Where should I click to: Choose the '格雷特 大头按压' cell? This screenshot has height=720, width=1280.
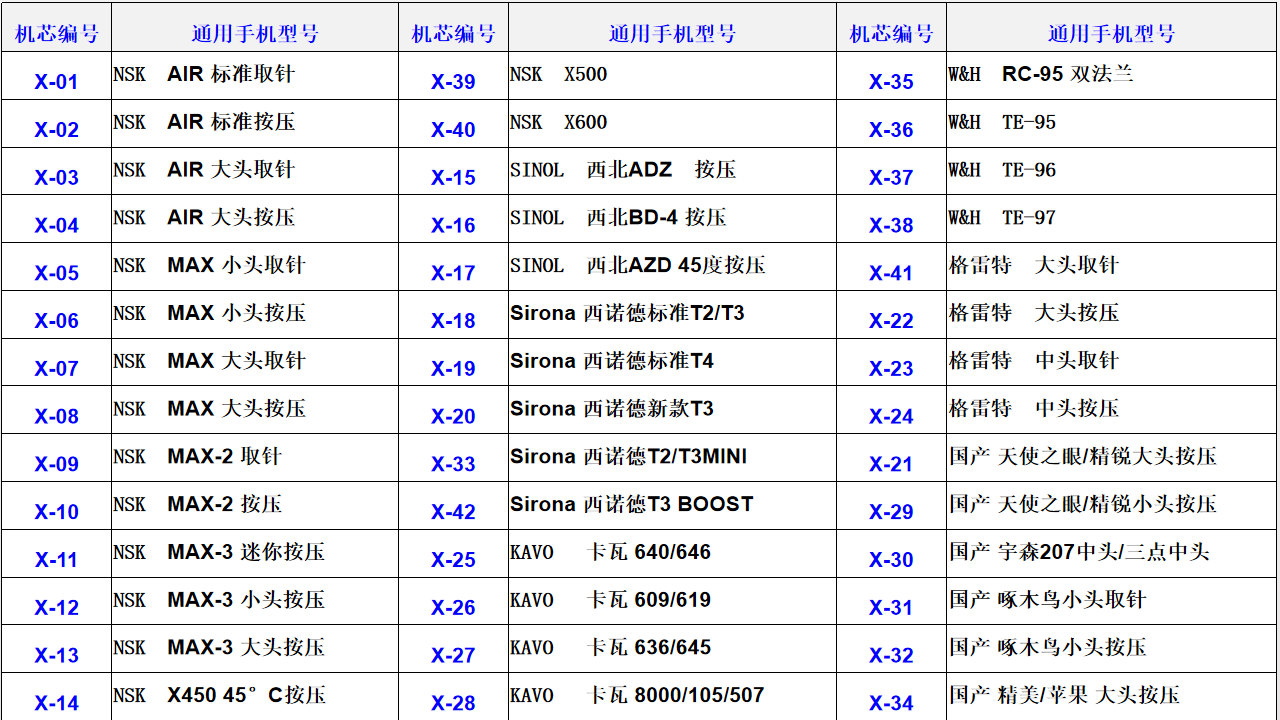pos(1112,315)
